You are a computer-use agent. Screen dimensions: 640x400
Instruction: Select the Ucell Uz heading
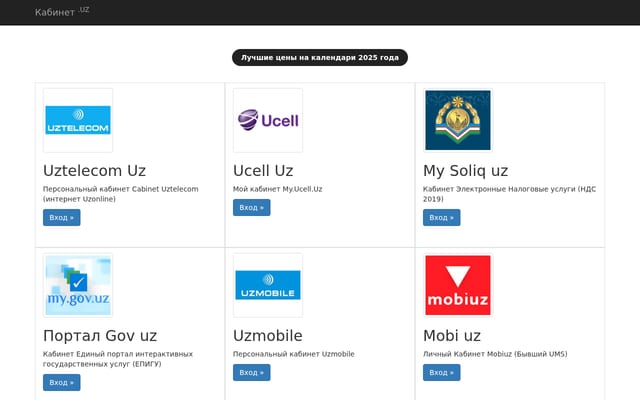tap(263, 171)
